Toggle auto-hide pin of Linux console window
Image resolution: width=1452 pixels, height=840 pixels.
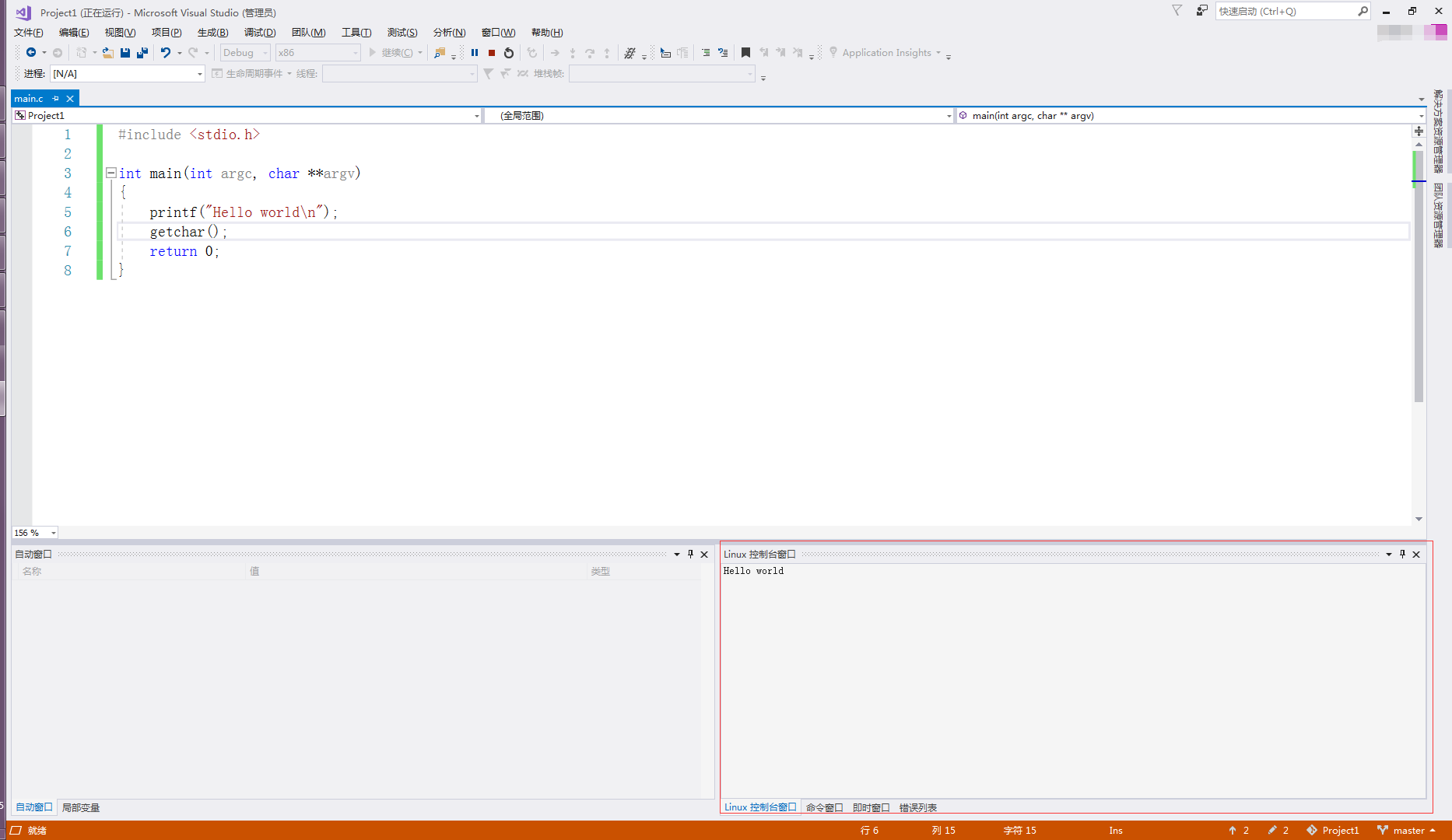click(1402, 555)
